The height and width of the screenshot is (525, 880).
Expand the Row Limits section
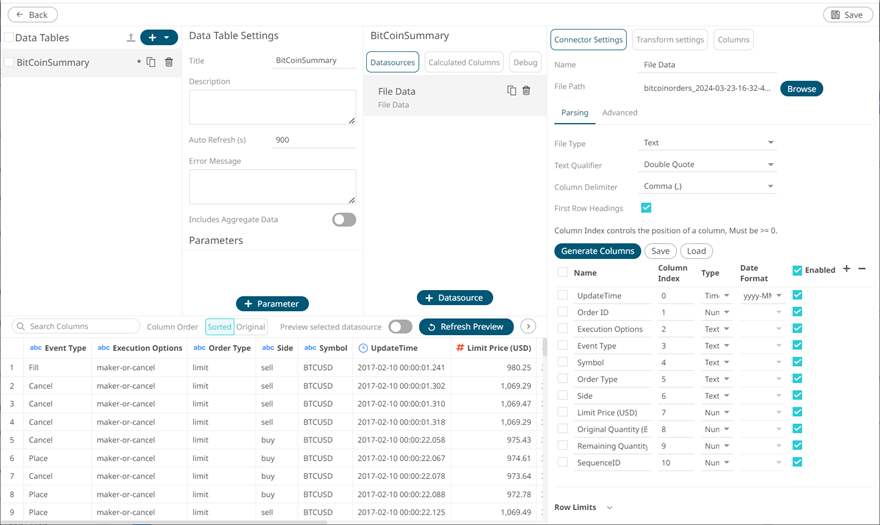click(609, 508)
